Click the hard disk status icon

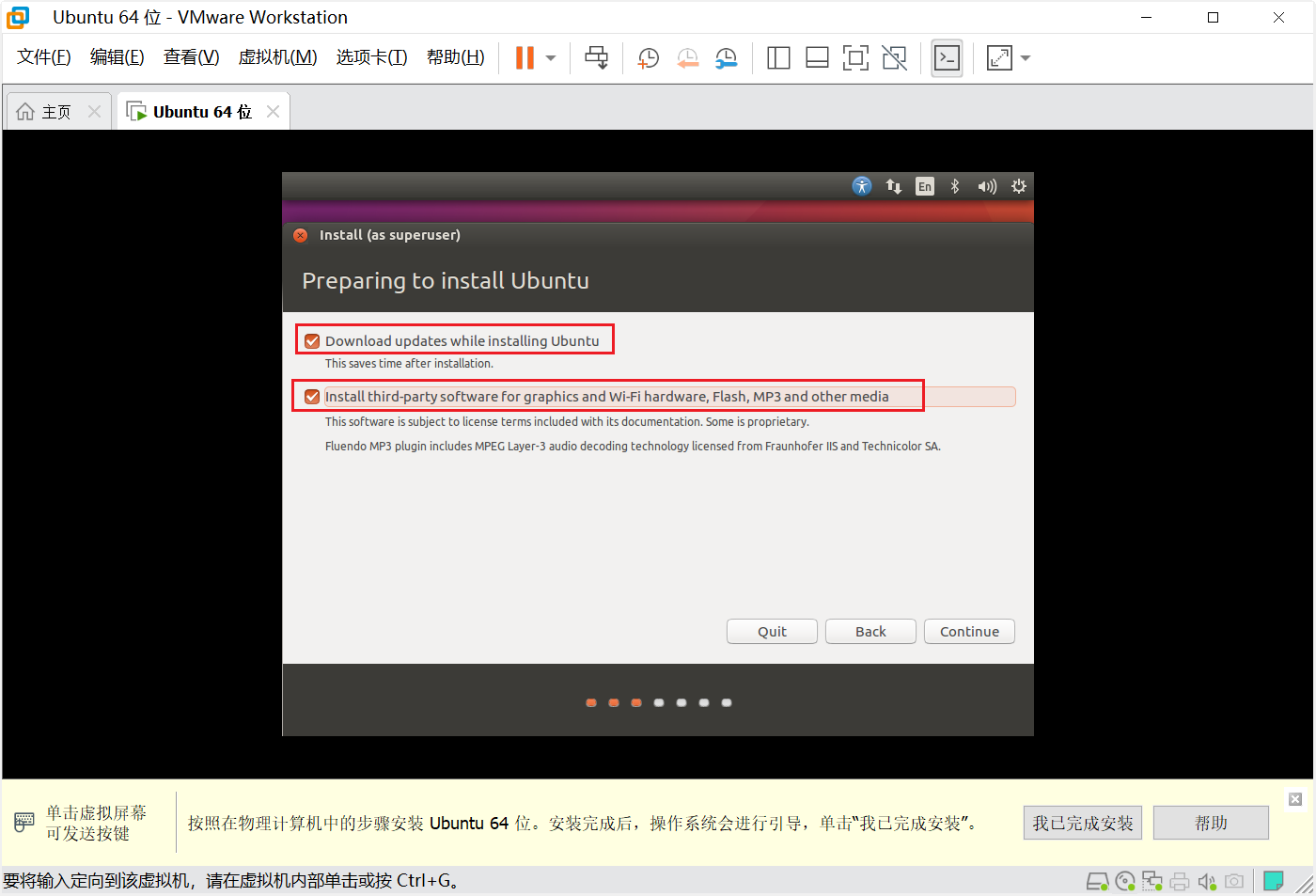point(1097,882)
